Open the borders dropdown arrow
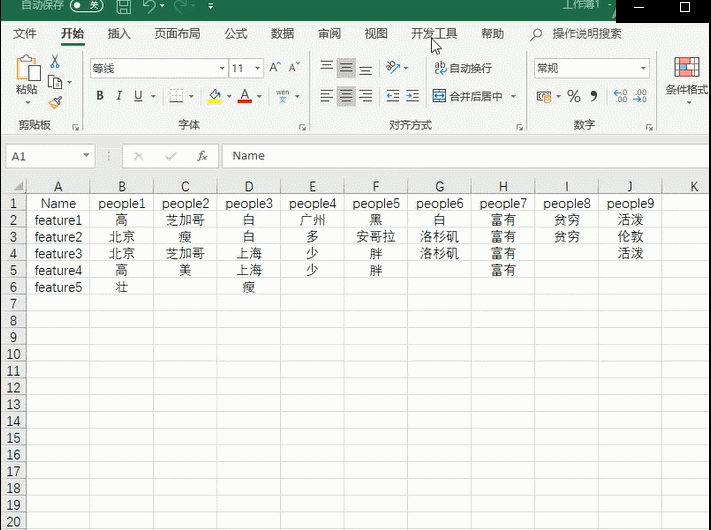The width and height of the screenshot is (711, 530). 191,96
